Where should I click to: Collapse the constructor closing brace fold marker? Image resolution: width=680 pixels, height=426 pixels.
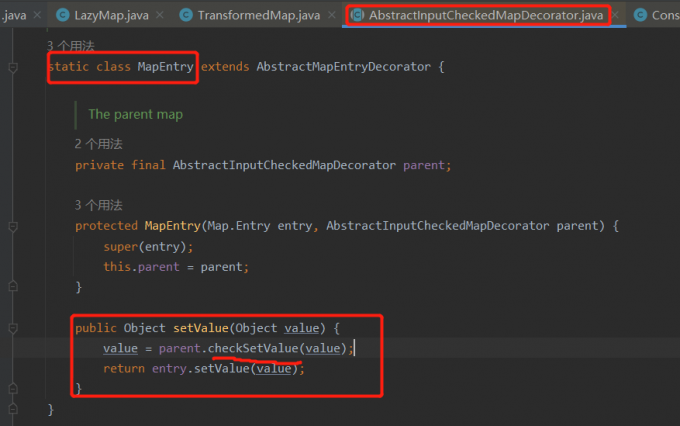click(x=13, y=286)
